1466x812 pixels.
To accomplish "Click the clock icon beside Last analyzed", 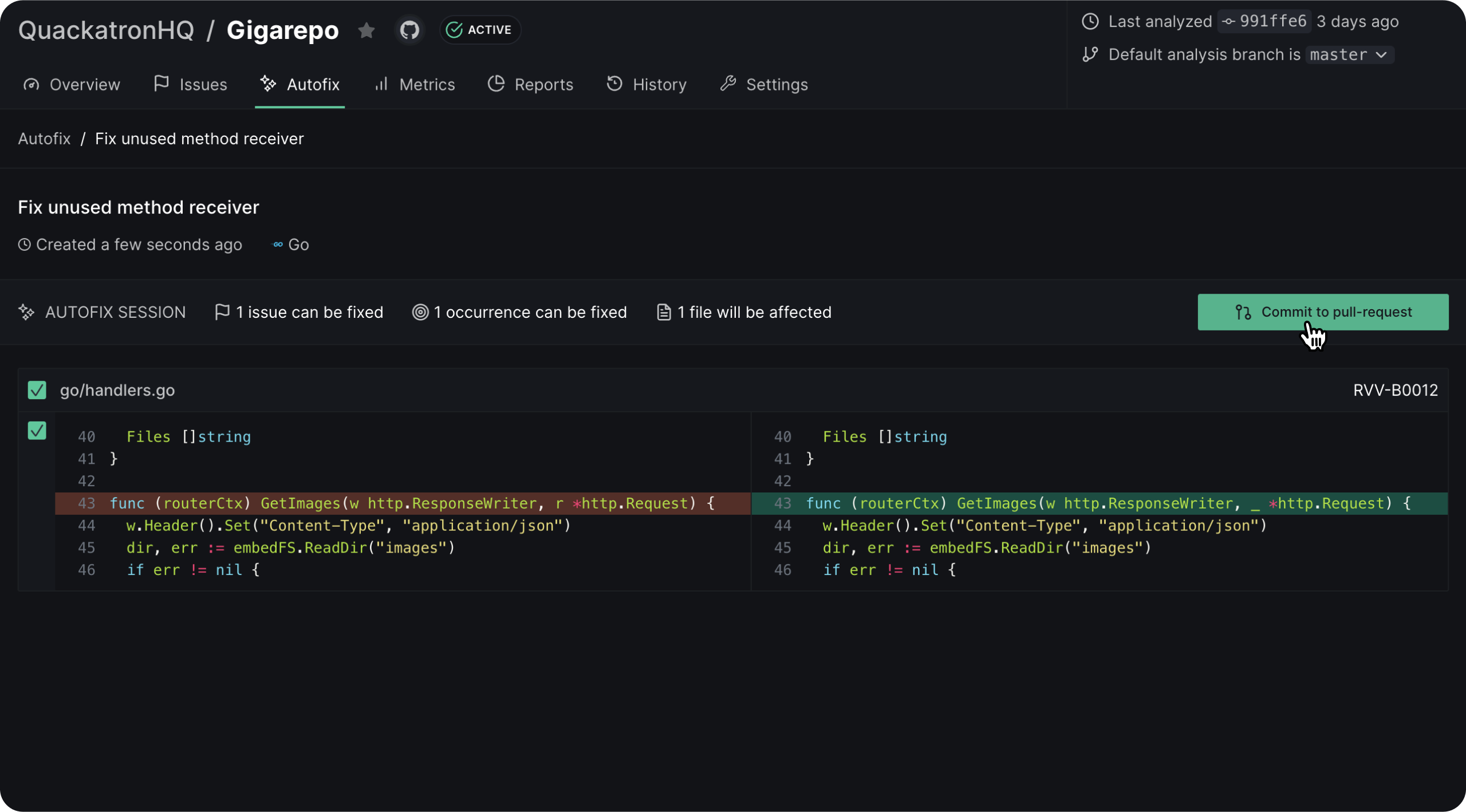I will [x=1090, y=22].
